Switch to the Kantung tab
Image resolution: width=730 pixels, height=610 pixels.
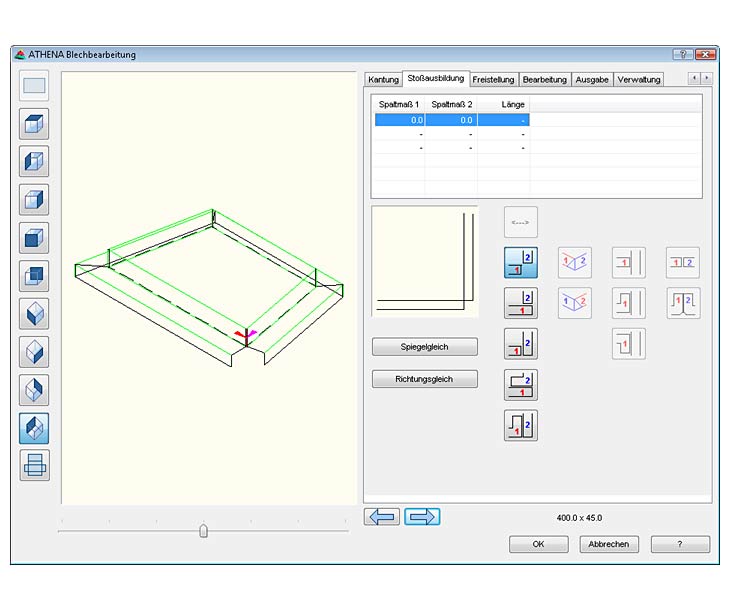coord(383,79)
